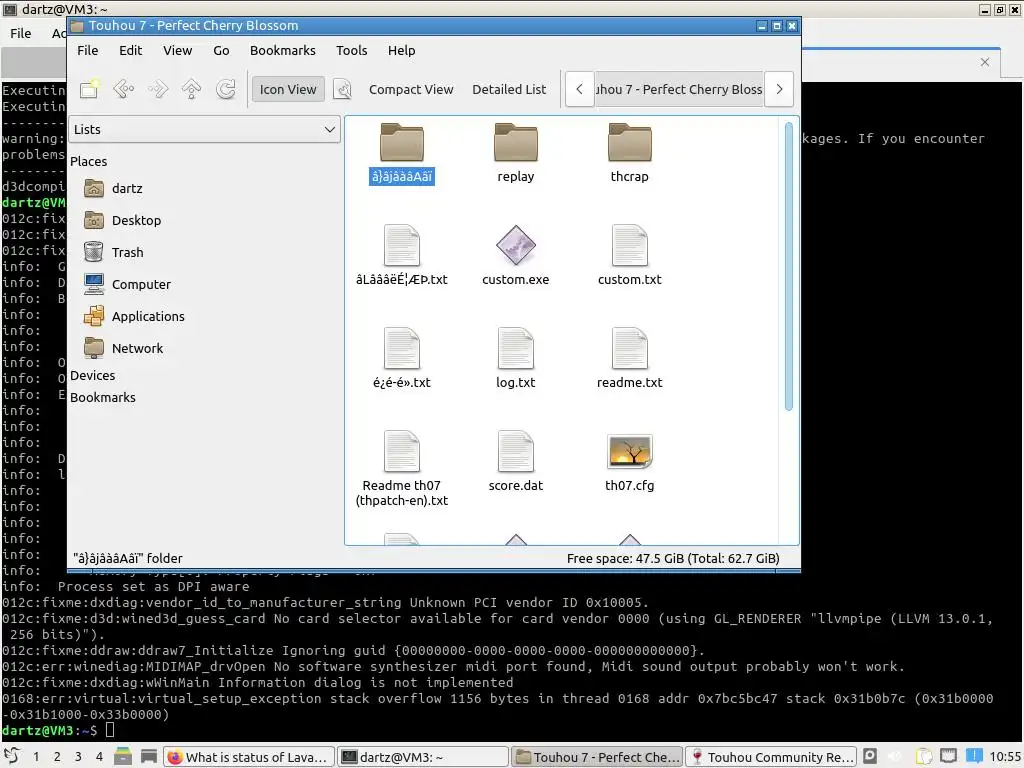This screenshot has height=768, width=1024.
Task: Go back with the back arrow icon
Action: (x=123, y=89)
